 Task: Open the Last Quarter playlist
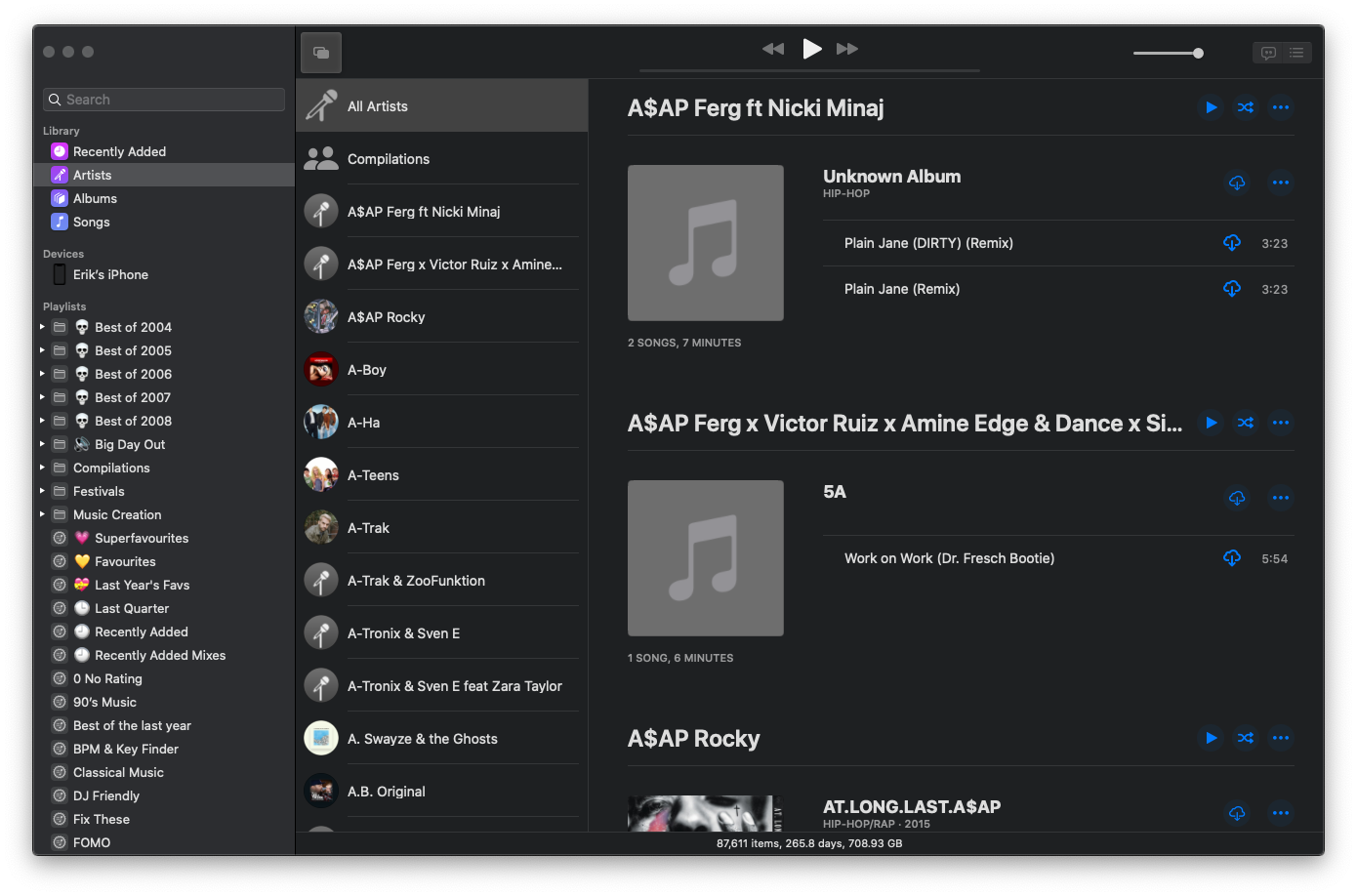point(164,608)
